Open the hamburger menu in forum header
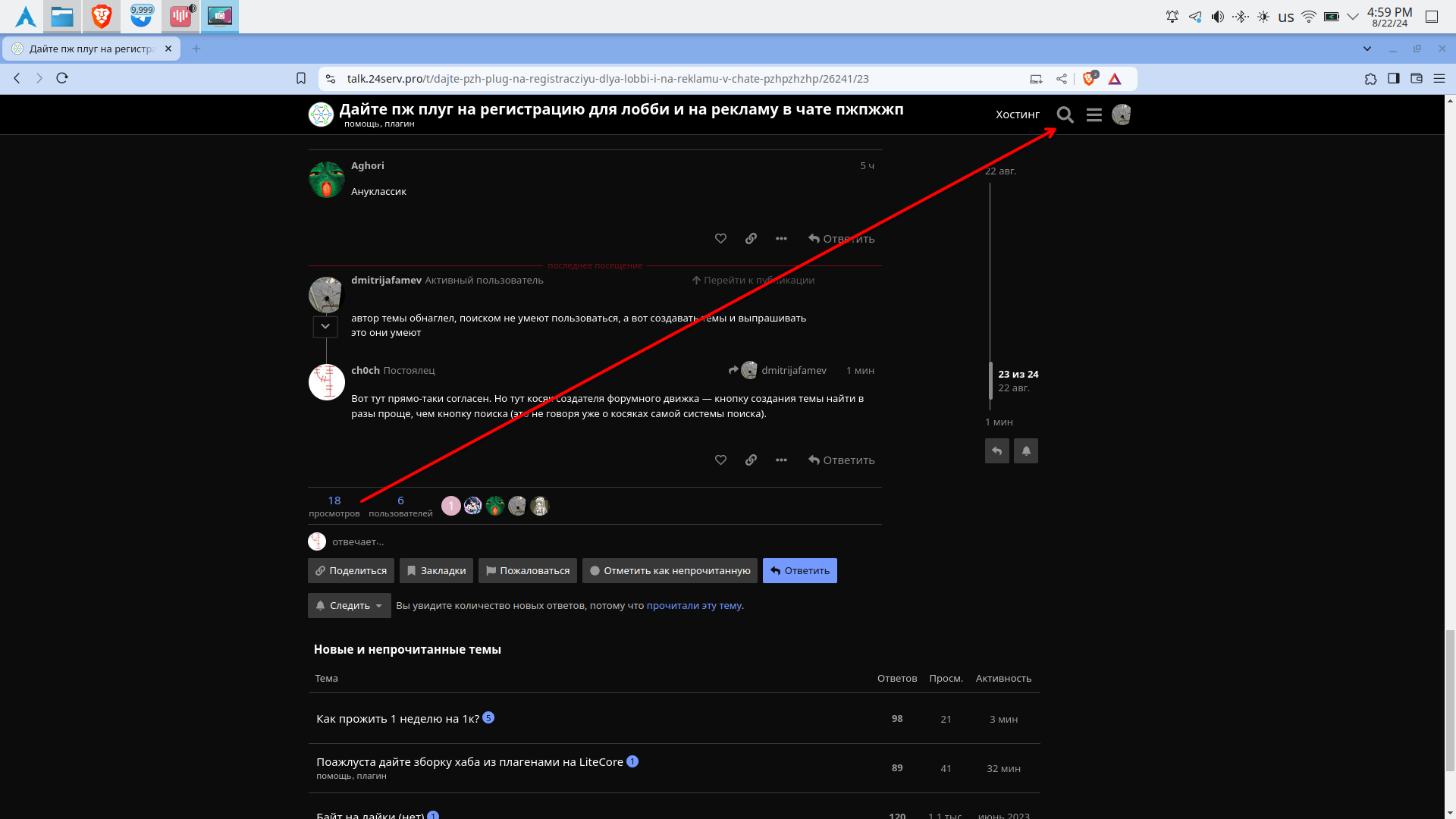The image size is (1456, 819). point(1094,115)
